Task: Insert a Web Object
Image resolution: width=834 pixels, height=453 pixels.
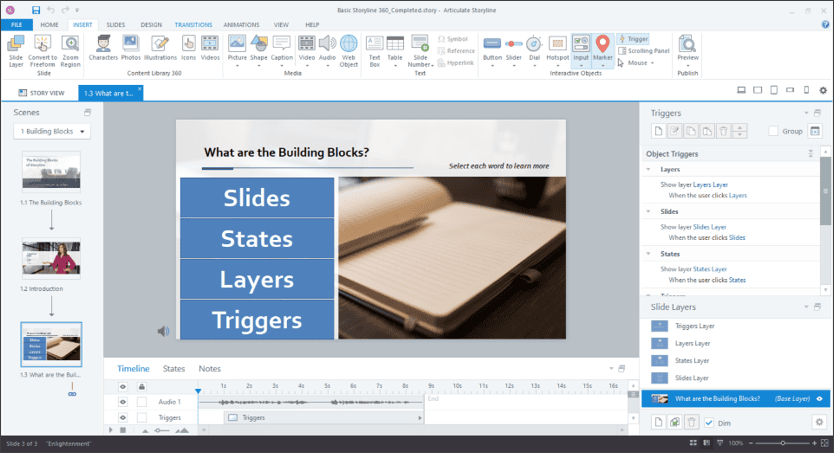Action: (348, 48)
